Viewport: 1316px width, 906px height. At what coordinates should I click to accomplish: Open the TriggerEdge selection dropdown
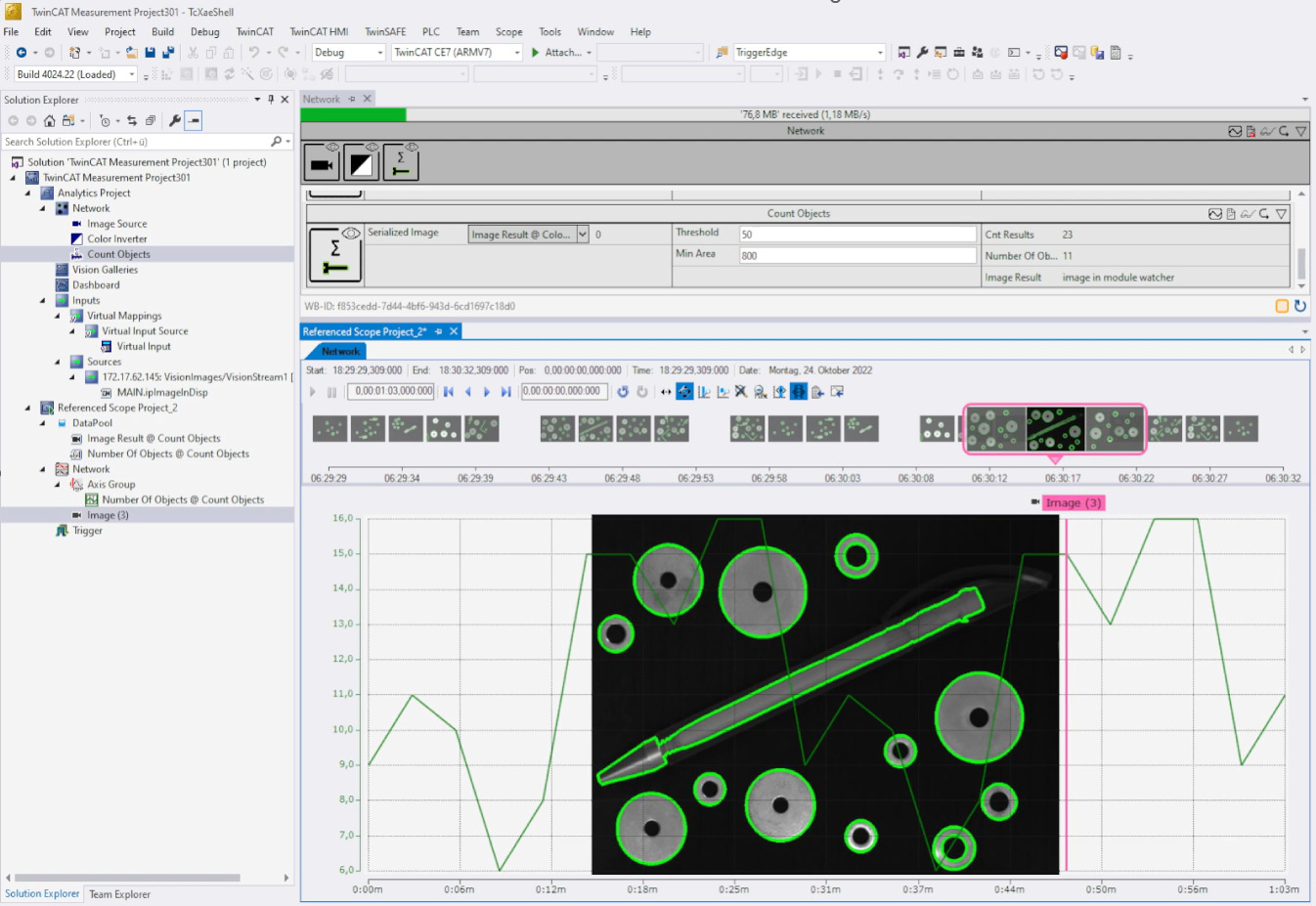tap(877, 52)
